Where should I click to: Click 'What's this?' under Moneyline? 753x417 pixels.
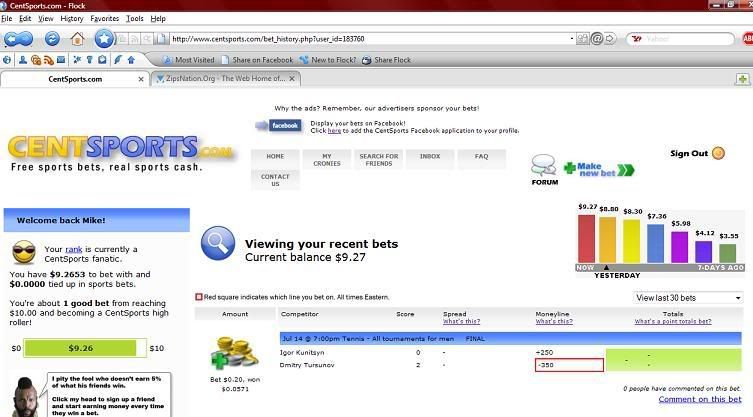554,321
